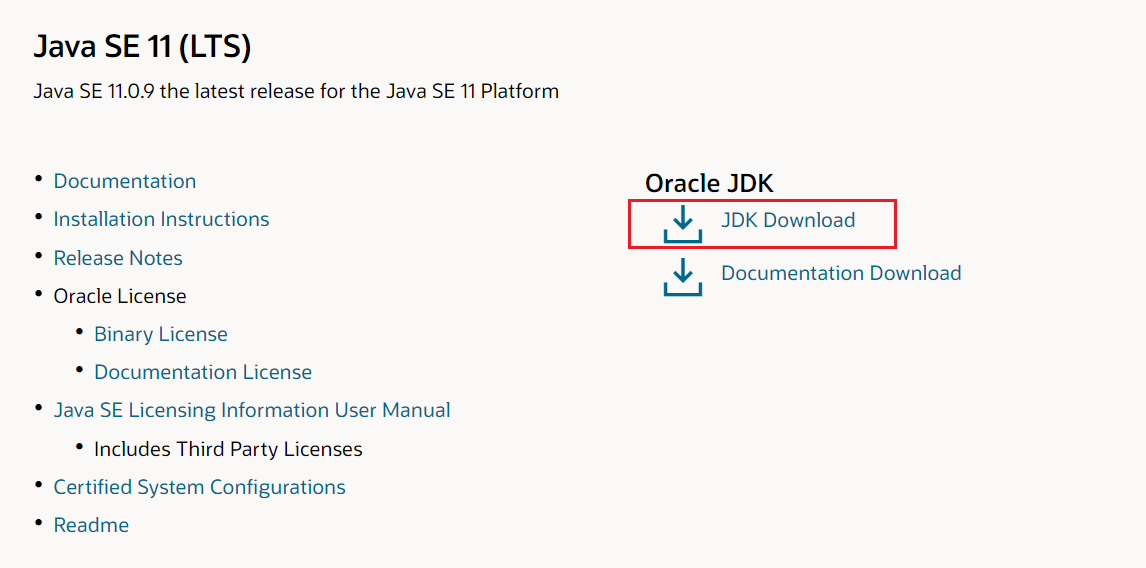Go to Installation Instructions
The image size is (1146, 568).
point(161,219)
